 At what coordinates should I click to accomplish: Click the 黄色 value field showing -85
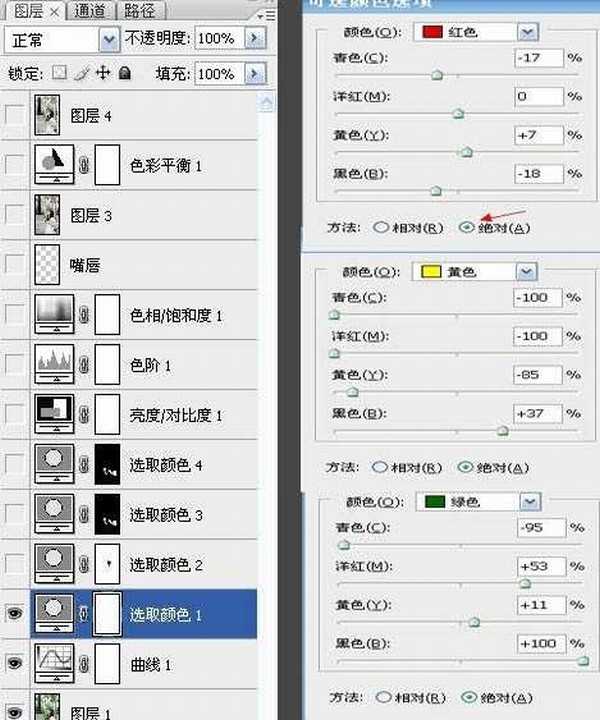(538, 375)
